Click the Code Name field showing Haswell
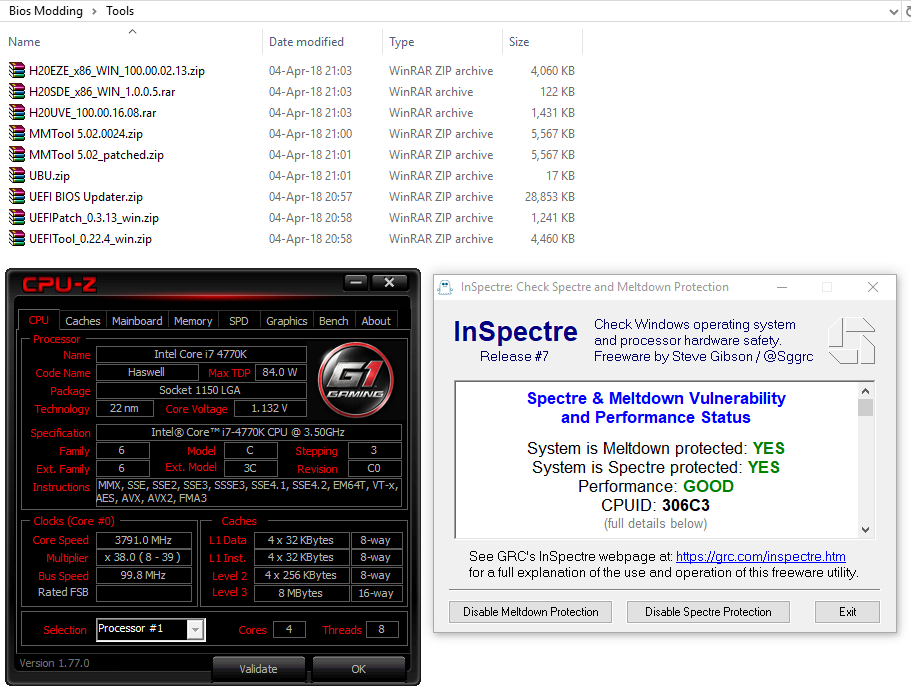Screen dimensions: 911x697 click(147, 372)
